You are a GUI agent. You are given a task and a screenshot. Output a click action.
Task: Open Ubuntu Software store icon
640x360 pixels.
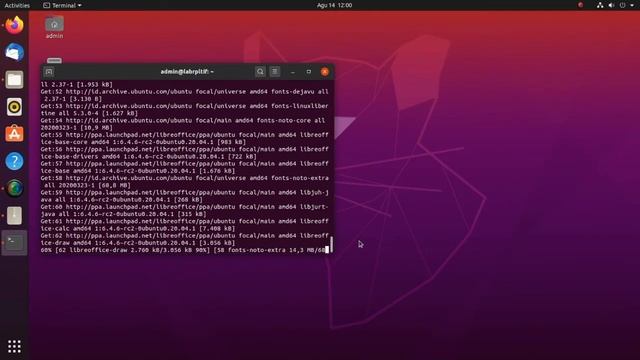coord(14,134)
